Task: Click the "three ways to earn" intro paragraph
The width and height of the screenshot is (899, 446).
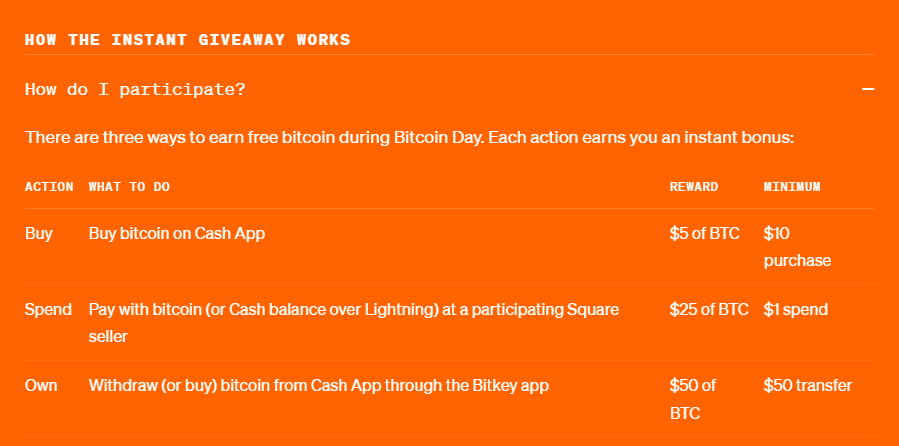Action: tap(409, 137)
